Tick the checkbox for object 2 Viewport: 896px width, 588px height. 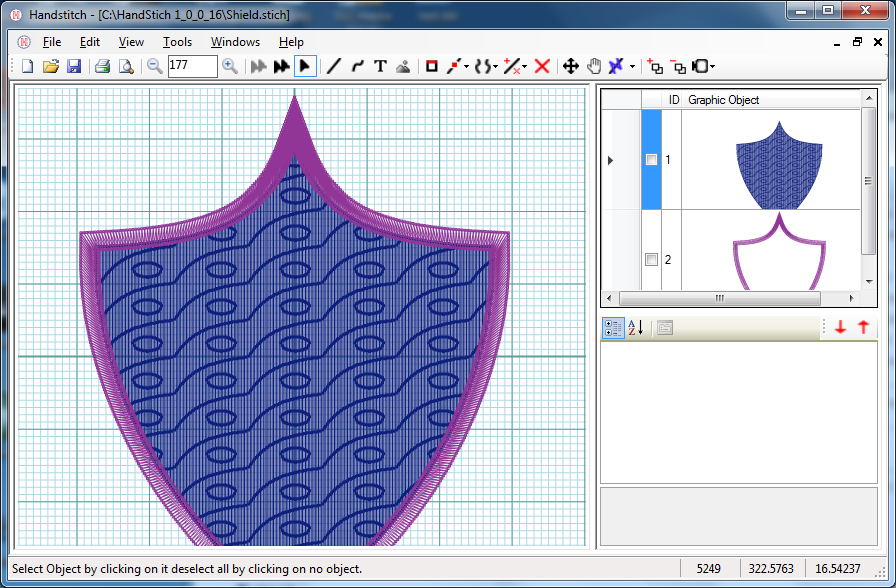click(651, 260)
